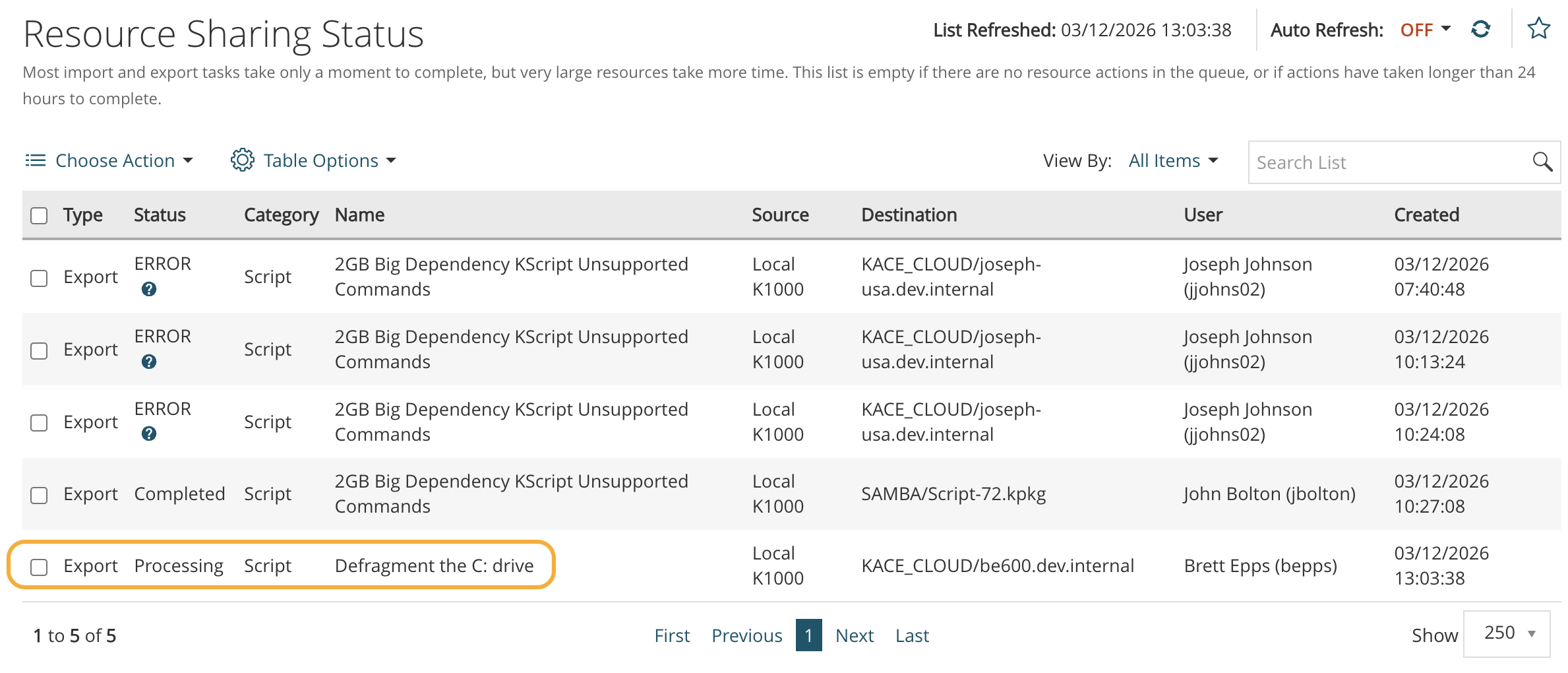Viewport: 1568px width, 673px height.
Task: Click the search magnifier icon
Action: coord(1542,162)
